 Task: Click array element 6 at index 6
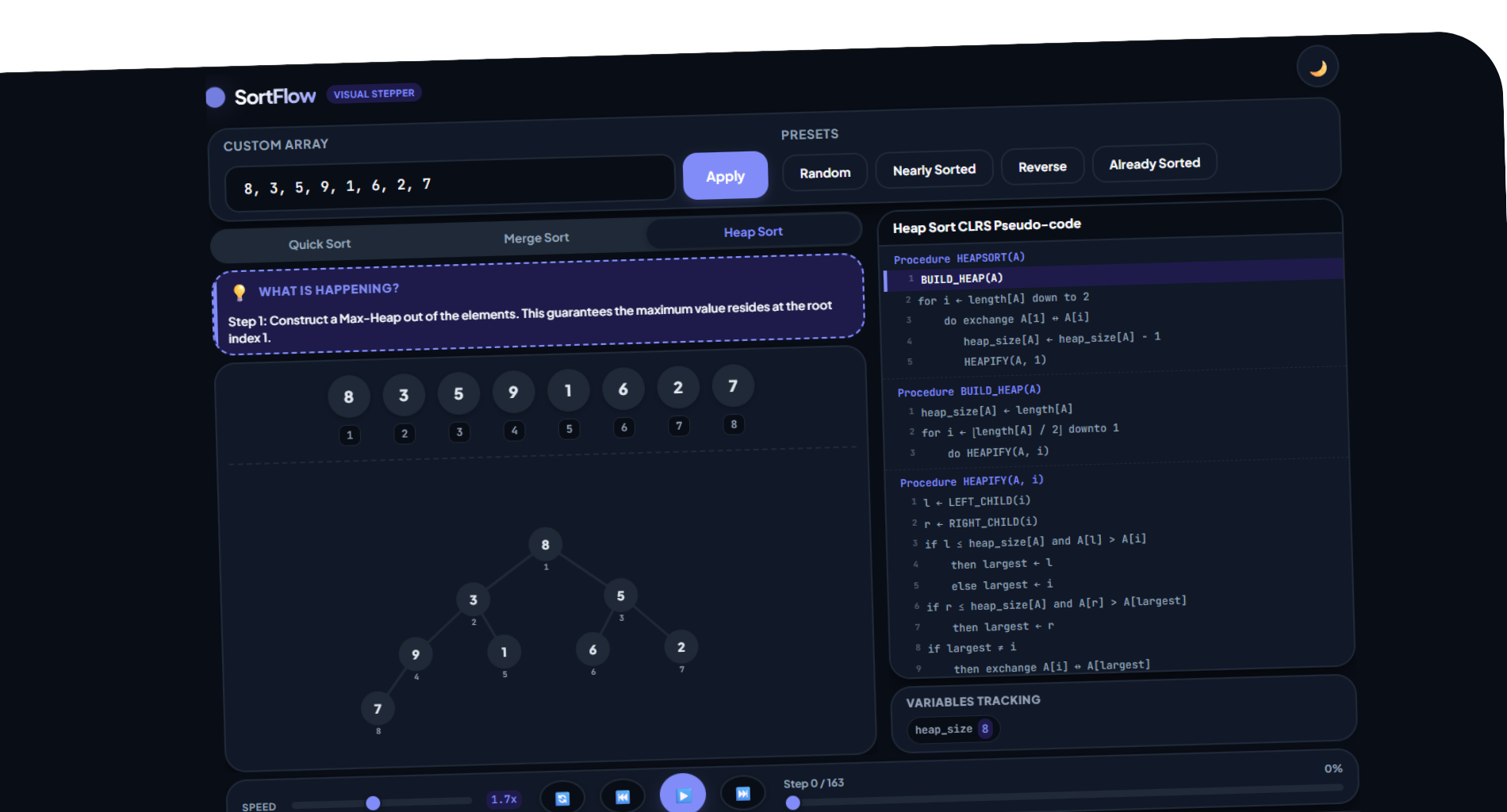(623, 389)
